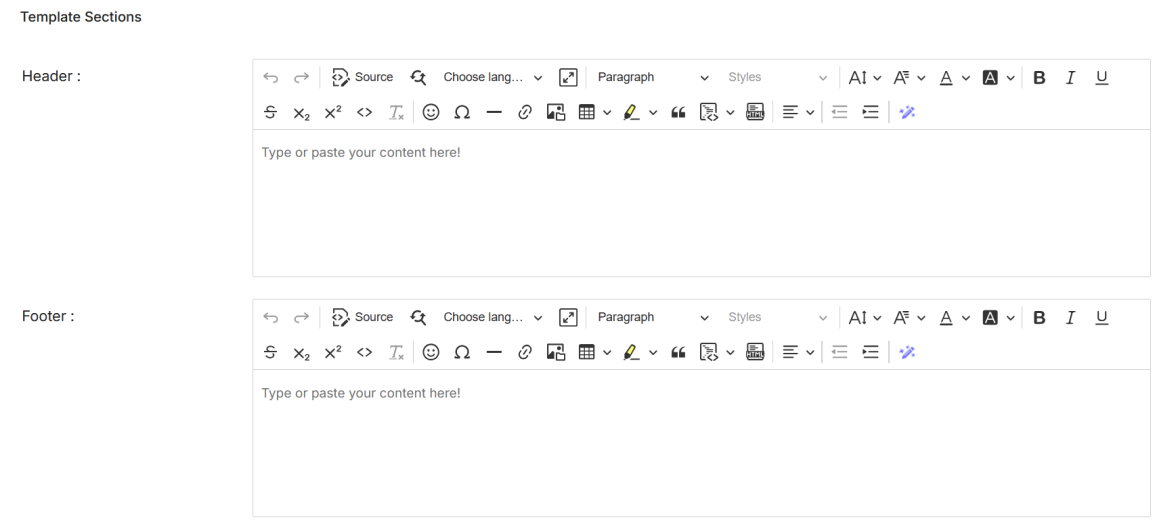The width and height of the screenshot is (1176, 528).
Task: Click into Header content text area
Action: 701,203
